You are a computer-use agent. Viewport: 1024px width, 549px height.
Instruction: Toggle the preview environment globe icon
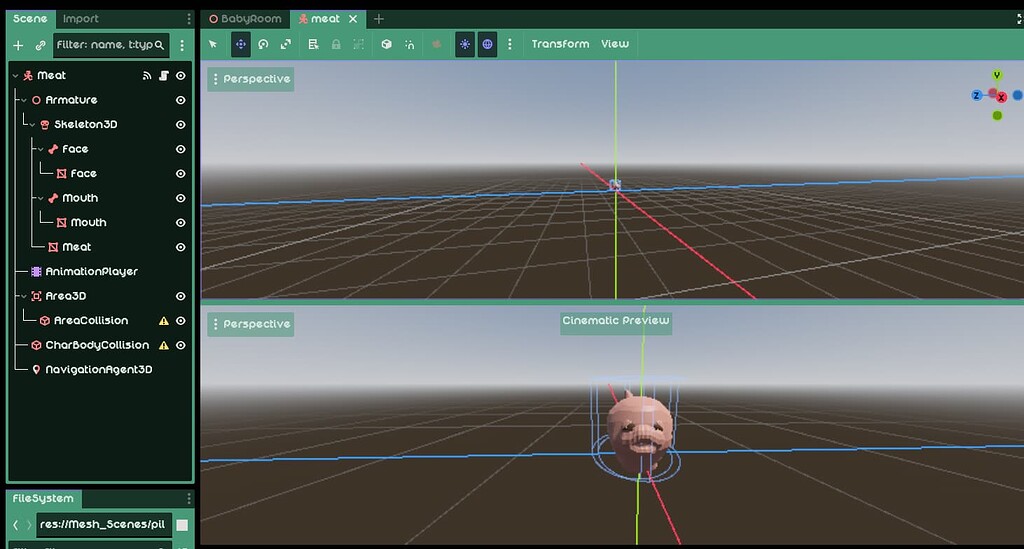487,44
